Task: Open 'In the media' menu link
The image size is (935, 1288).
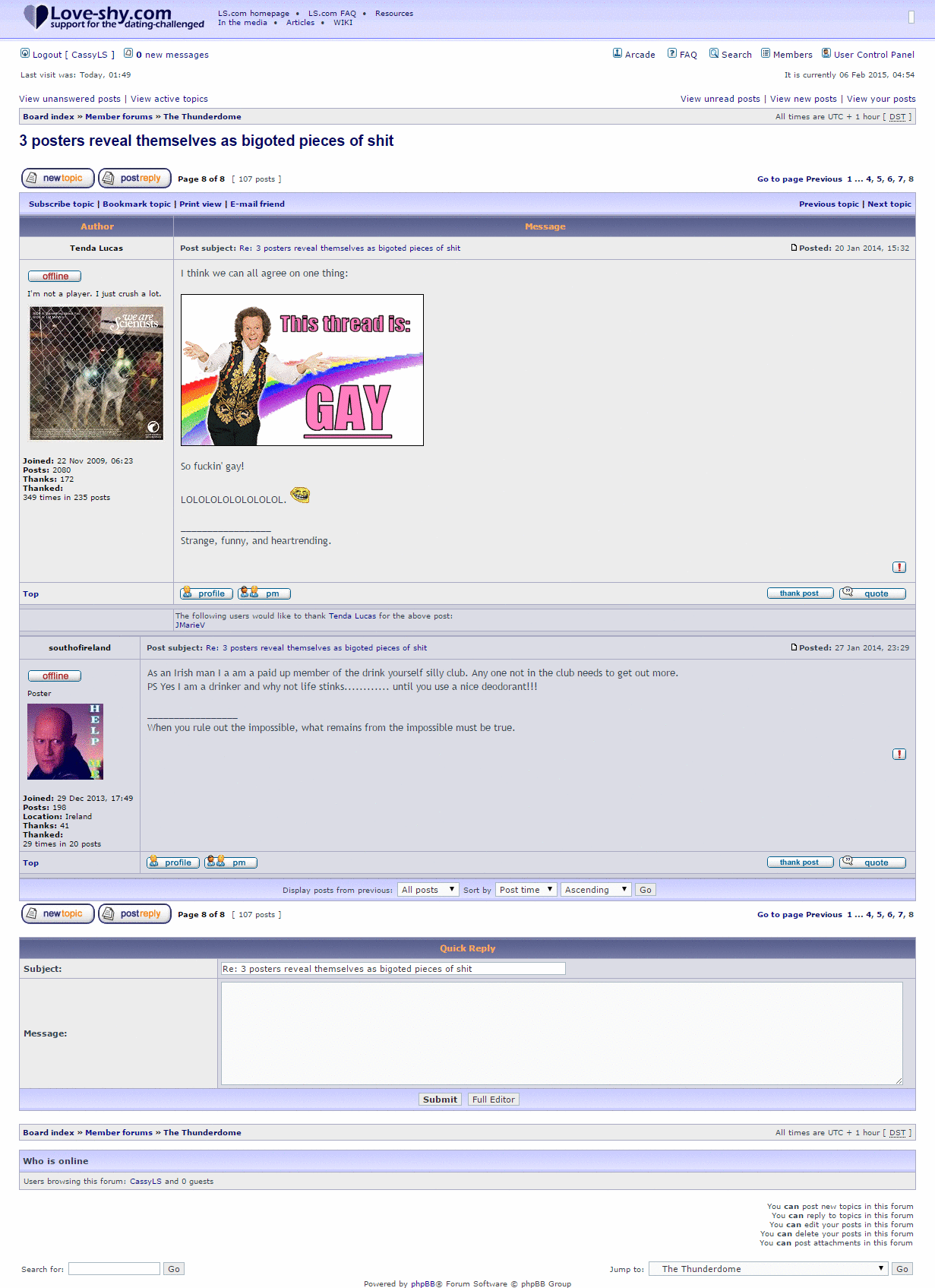Action: (x=242, y=23)
